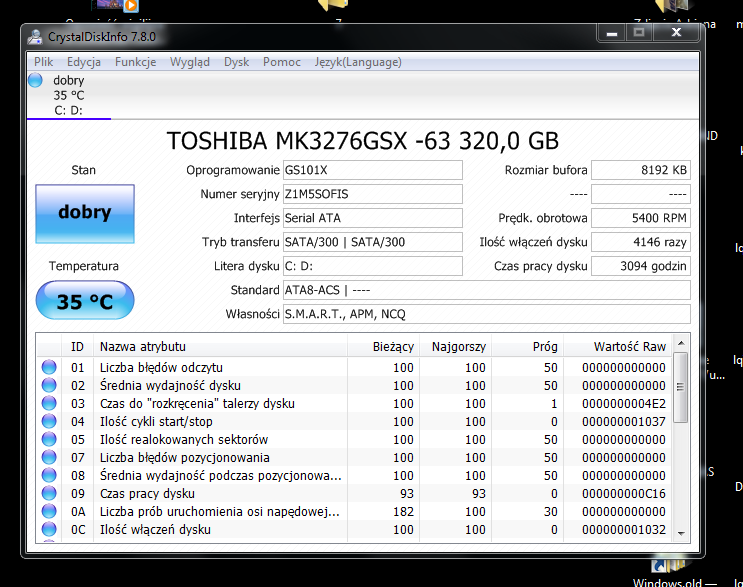Click the attribute list scrollbar thumb

click(680, 387)
